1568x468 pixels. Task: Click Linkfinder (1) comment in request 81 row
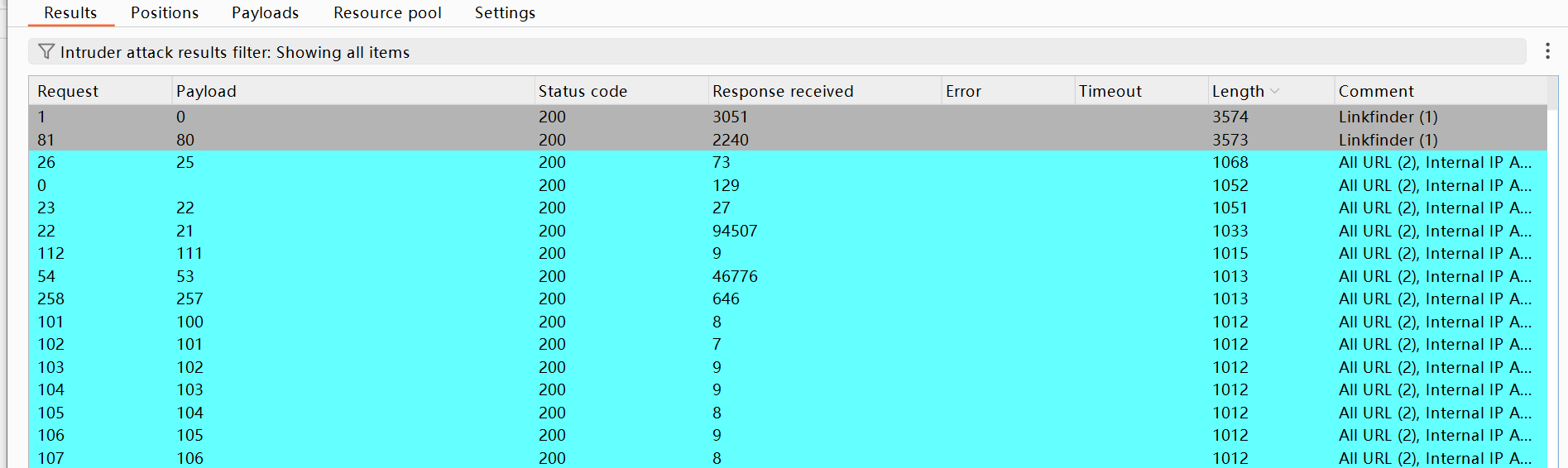(1388, 140)
